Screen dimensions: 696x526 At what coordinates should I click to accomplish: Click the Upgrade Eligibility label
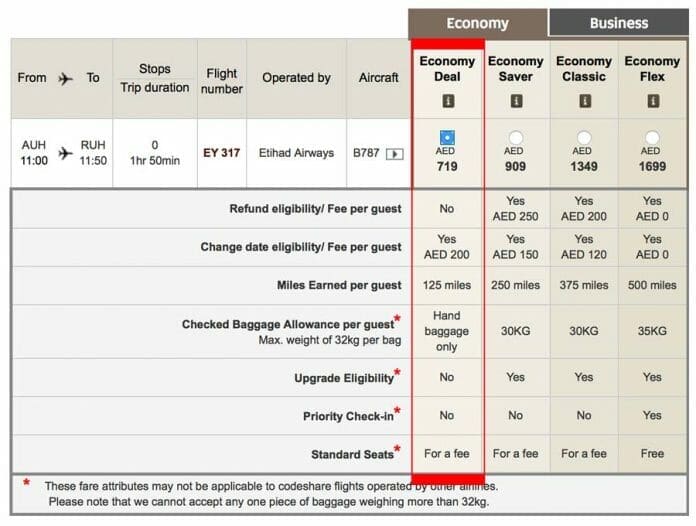[344, 378]
